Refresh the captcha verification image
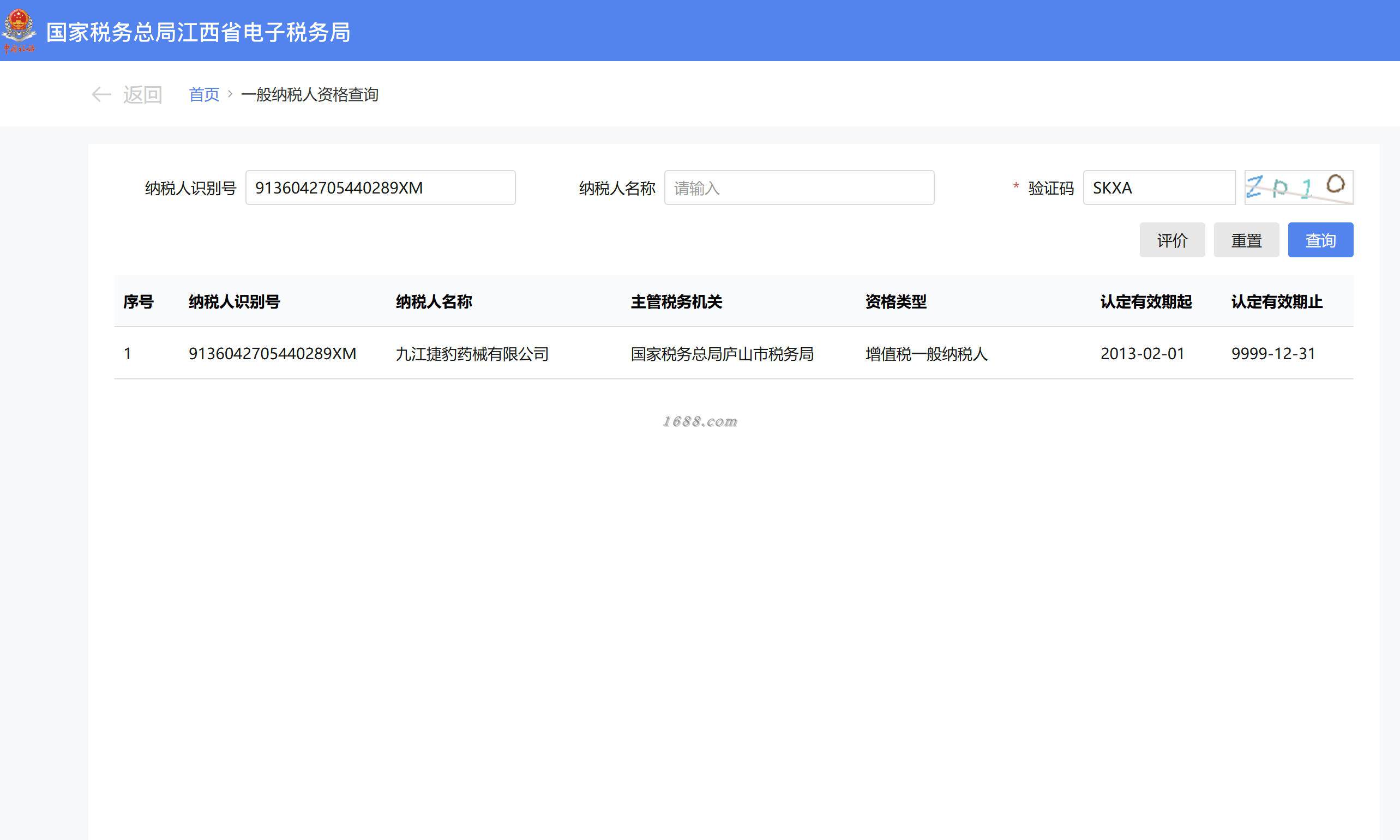Viewport: 1400px width, 840px height. tap(1298, 188)
